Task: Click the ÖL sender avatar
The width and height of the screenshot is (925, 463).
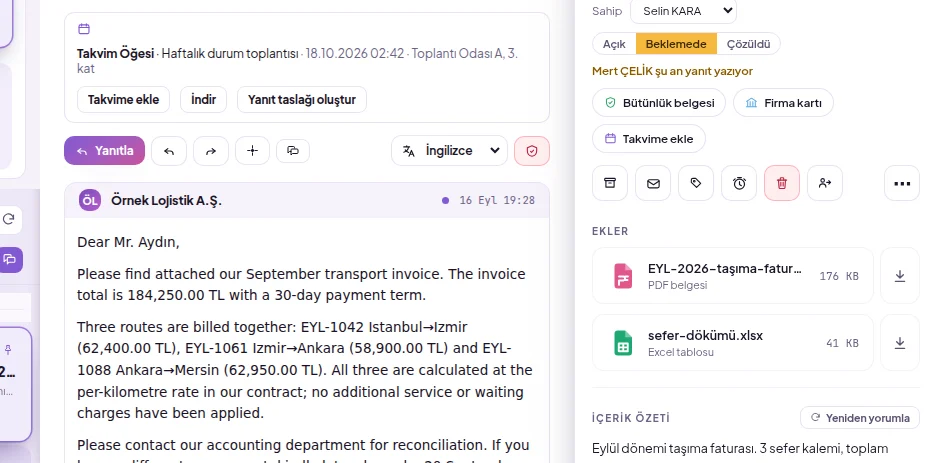Action: (x=90, y=201)
